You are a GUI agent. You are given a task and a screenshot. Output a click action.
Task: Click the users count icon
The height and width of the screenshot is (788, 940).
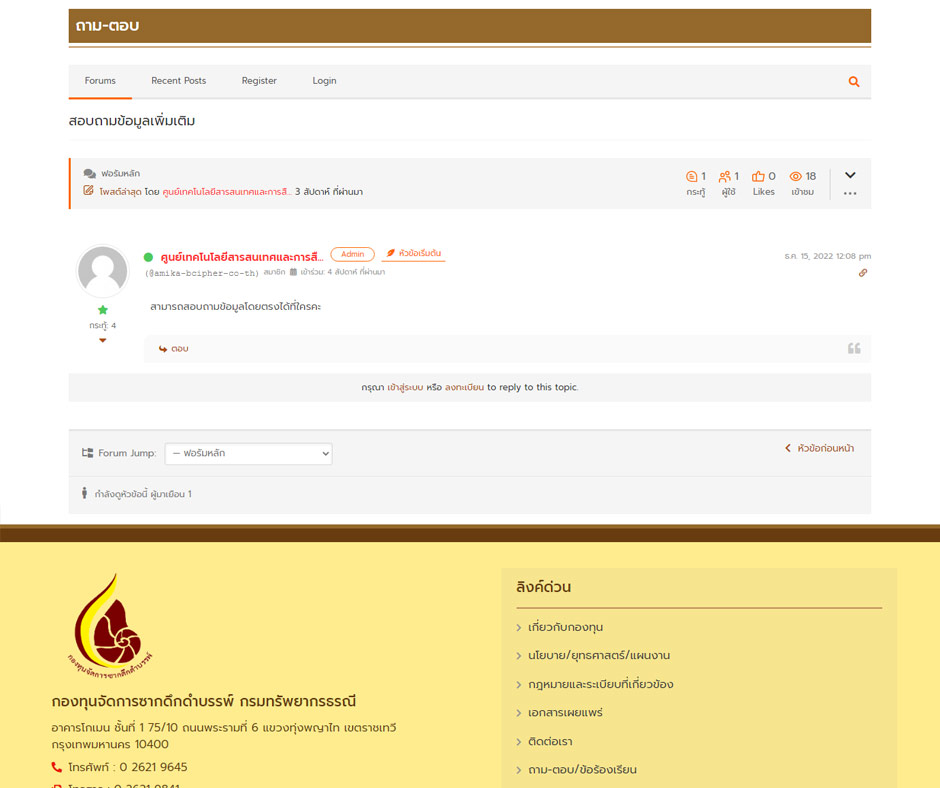pos(725,176)
